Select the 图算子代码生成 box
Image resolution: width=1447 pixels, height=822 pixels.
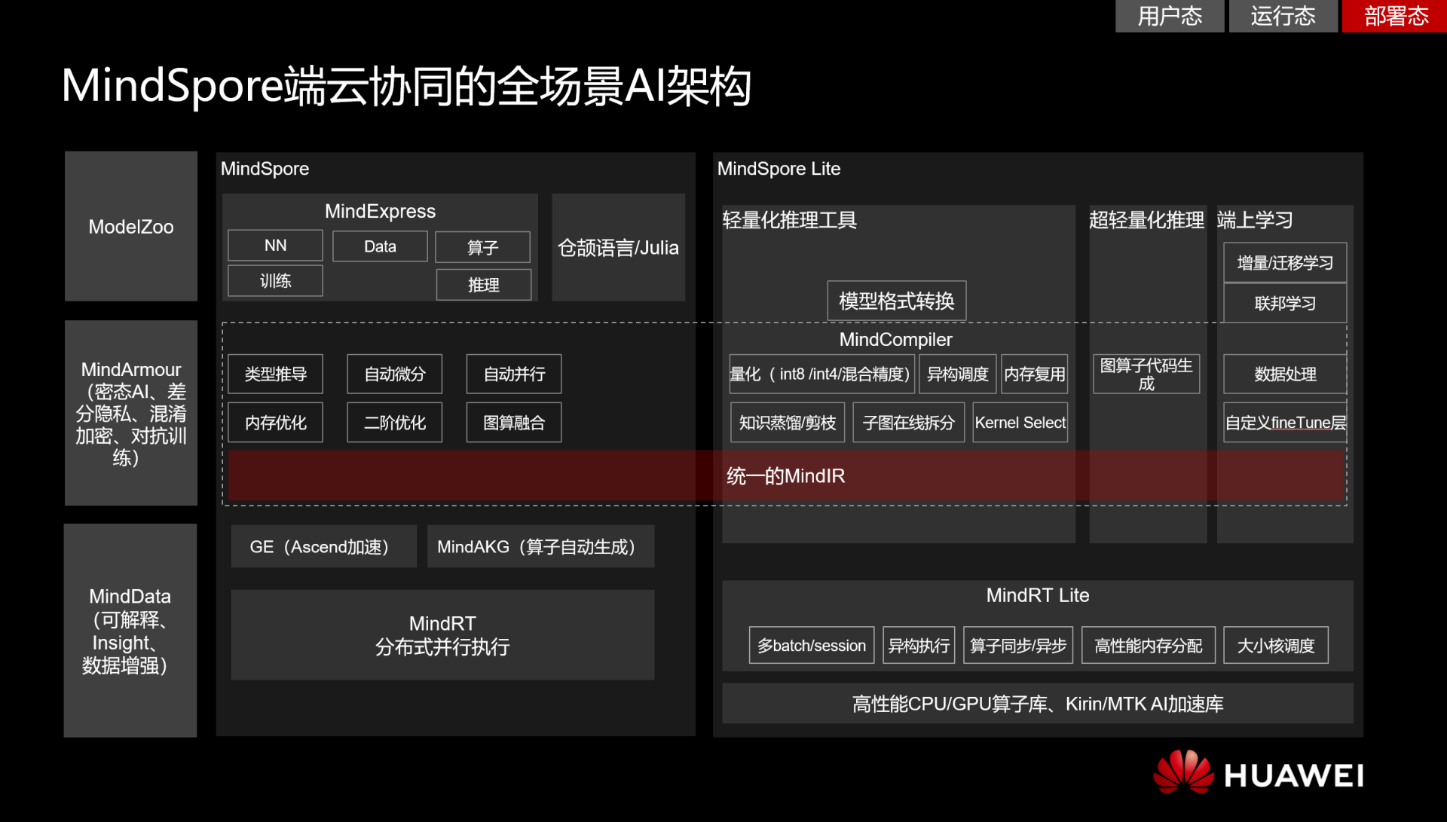click(x=1146, y=374)
